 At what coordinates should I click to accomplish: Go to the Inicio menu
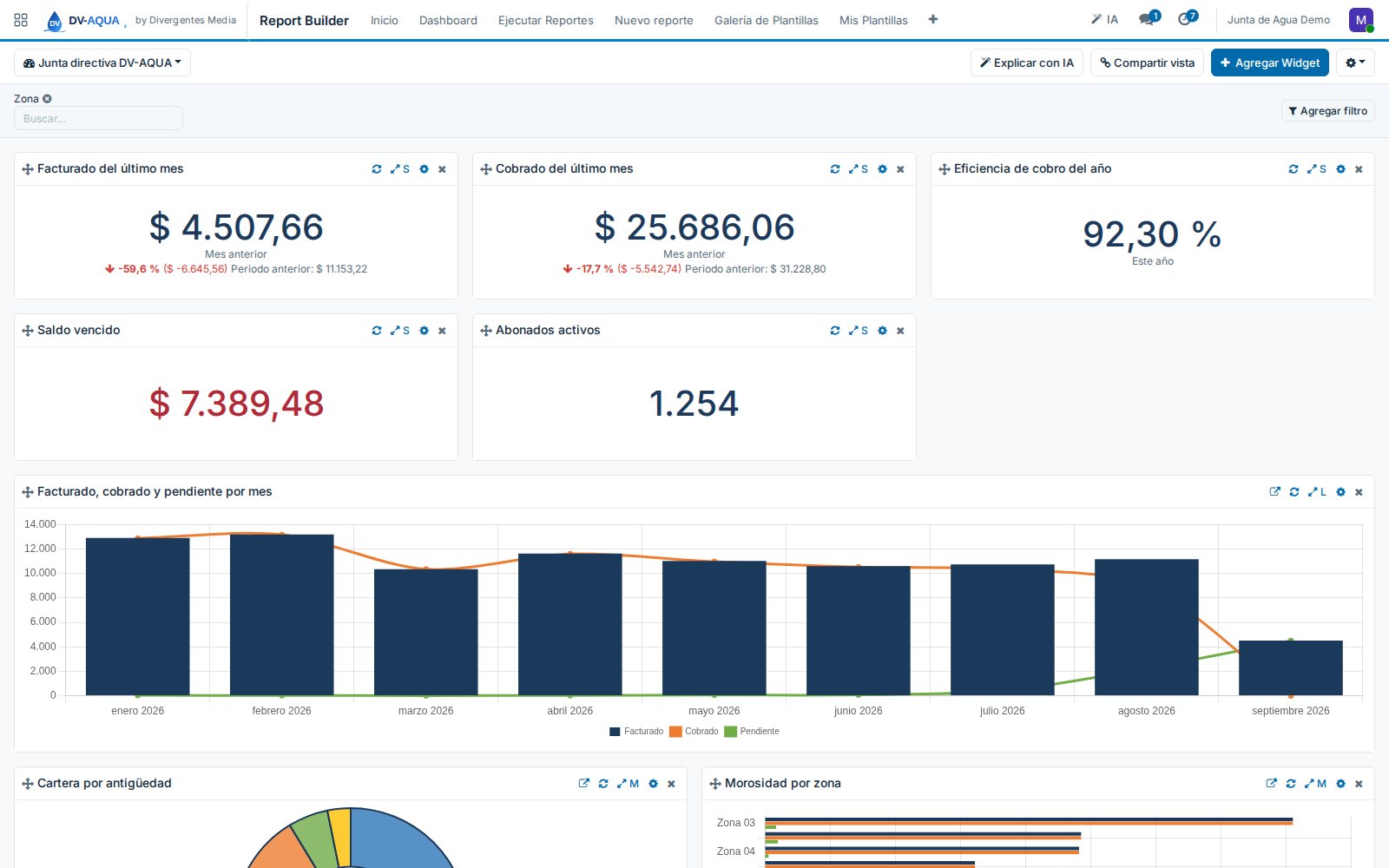coord(384,20)
